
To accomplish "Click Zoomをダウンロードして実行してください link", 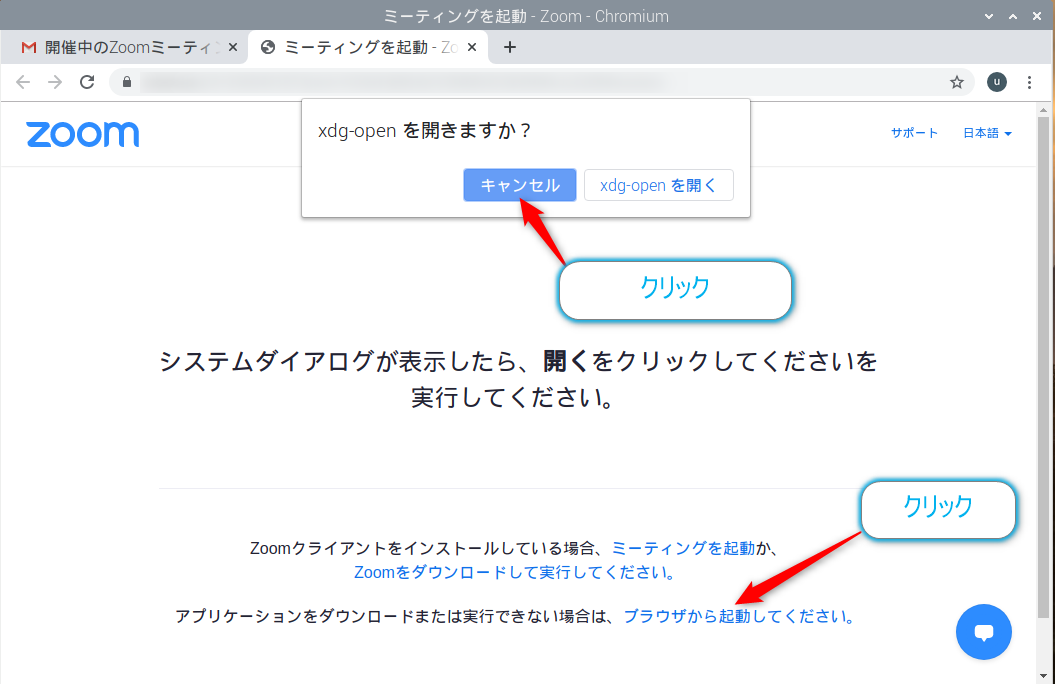I will (515, 572).
